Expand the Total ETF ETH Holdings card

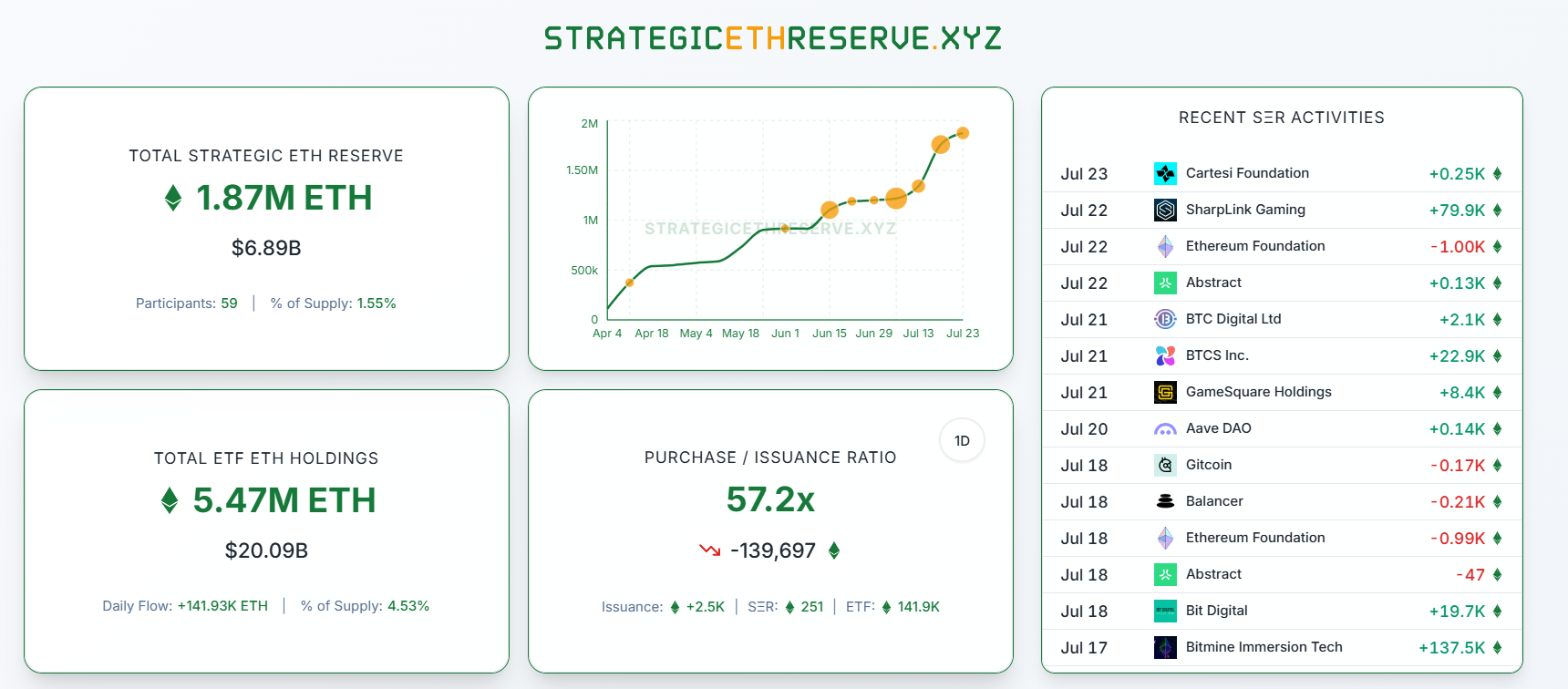click(x=265, y=529)
